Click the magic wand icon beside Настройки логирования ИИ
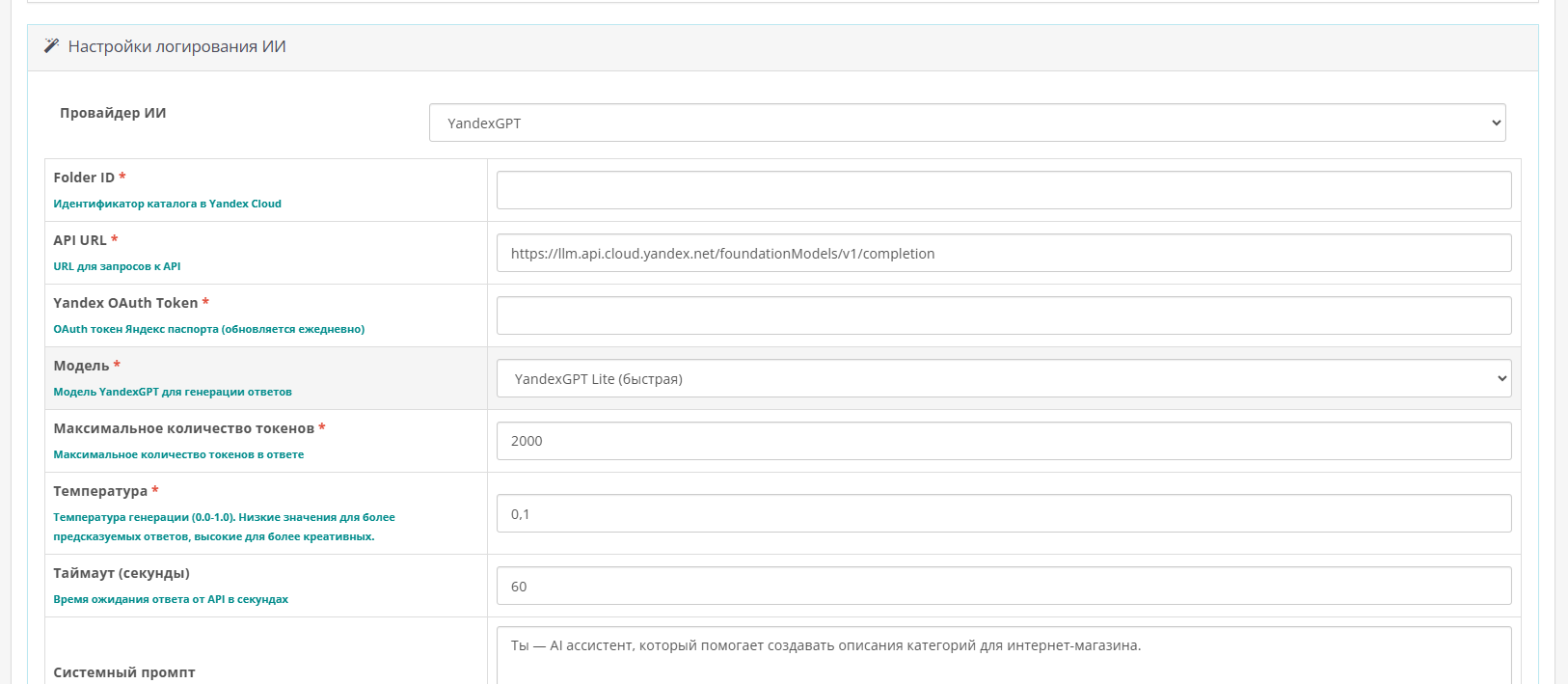This screenshot has height=684, width=1568. (x=52, y=46)
